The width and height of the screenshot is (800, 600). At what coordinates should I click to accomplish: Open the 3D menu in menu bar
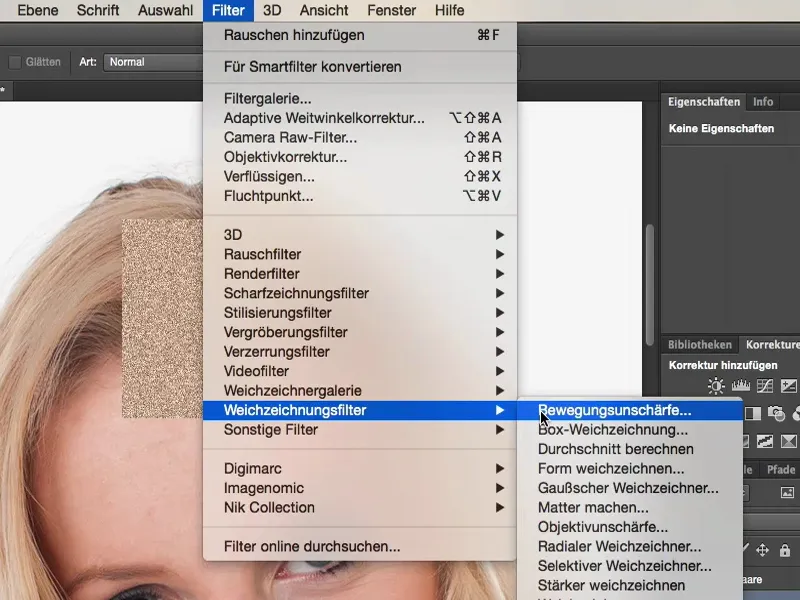(272, 10)
